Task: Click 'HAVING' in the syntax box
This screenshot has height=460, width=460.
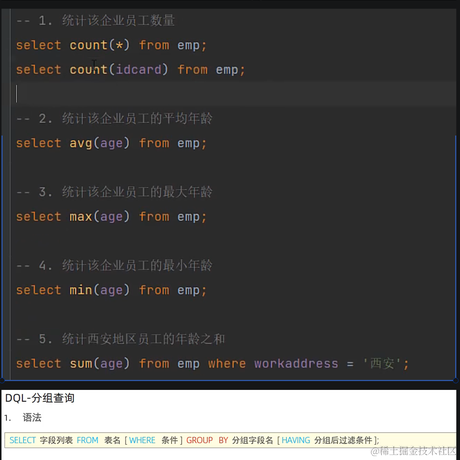Action: pos(296,440)
